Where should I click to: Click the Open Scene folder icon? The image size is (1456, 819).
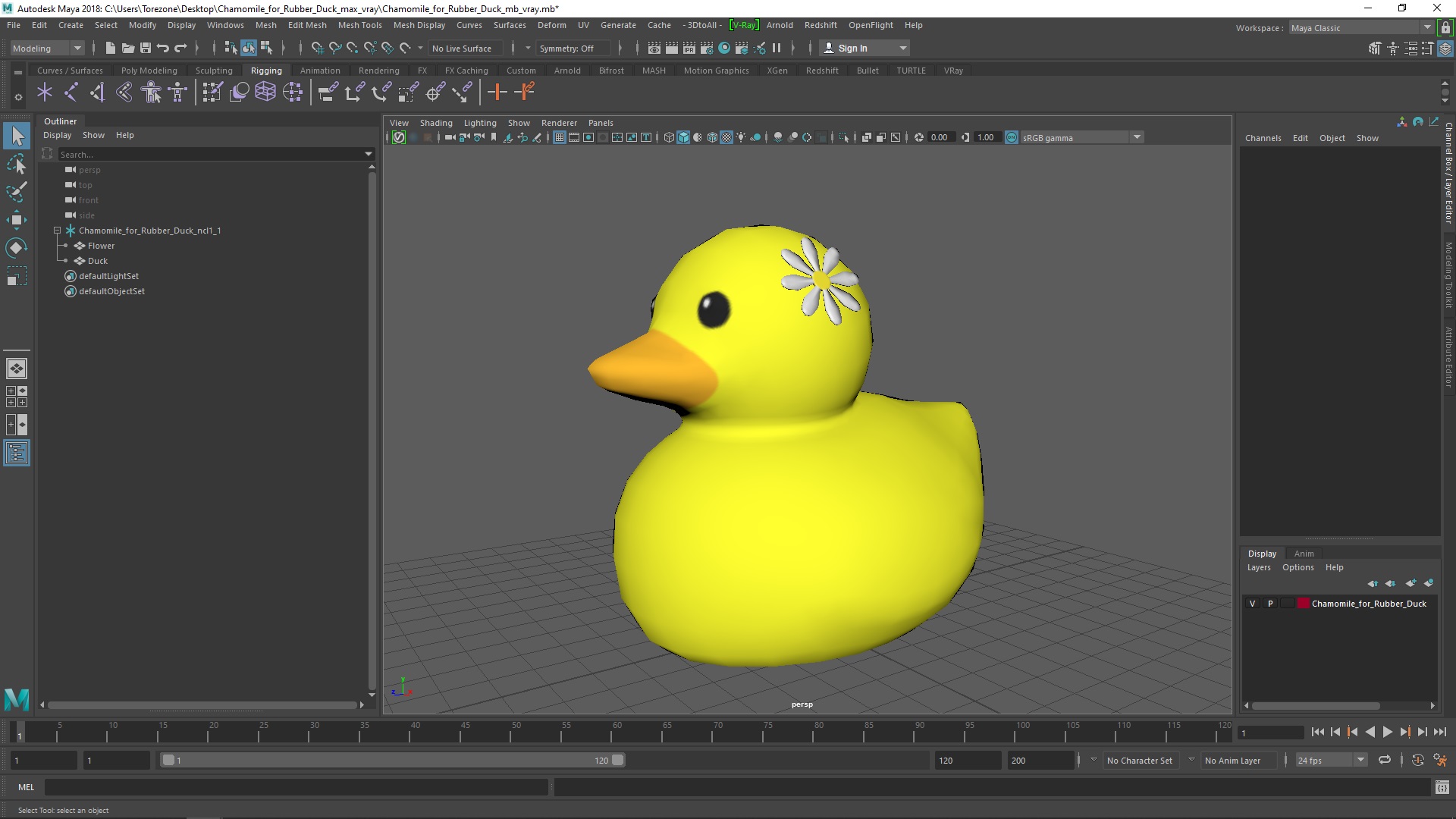128,48
